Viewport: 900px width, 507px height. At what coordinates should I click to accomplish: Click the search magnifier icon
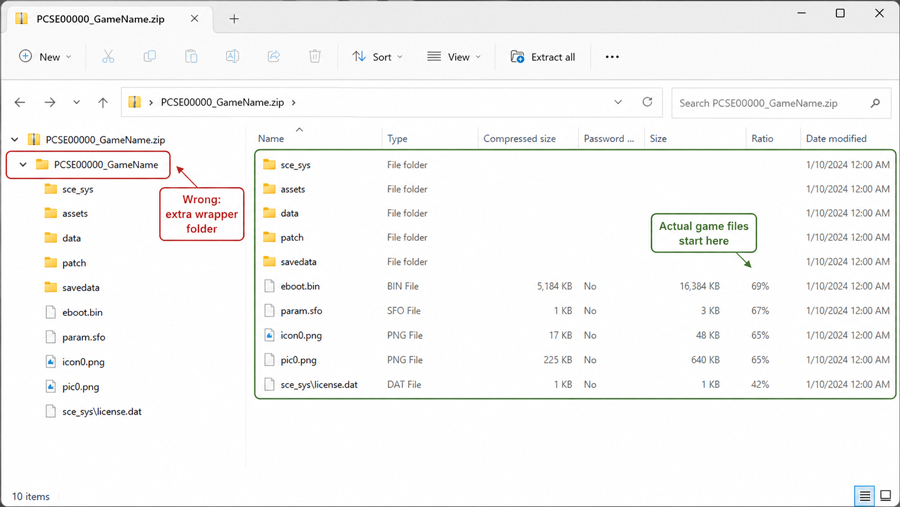pyautogui.click(x=875, y=103)
